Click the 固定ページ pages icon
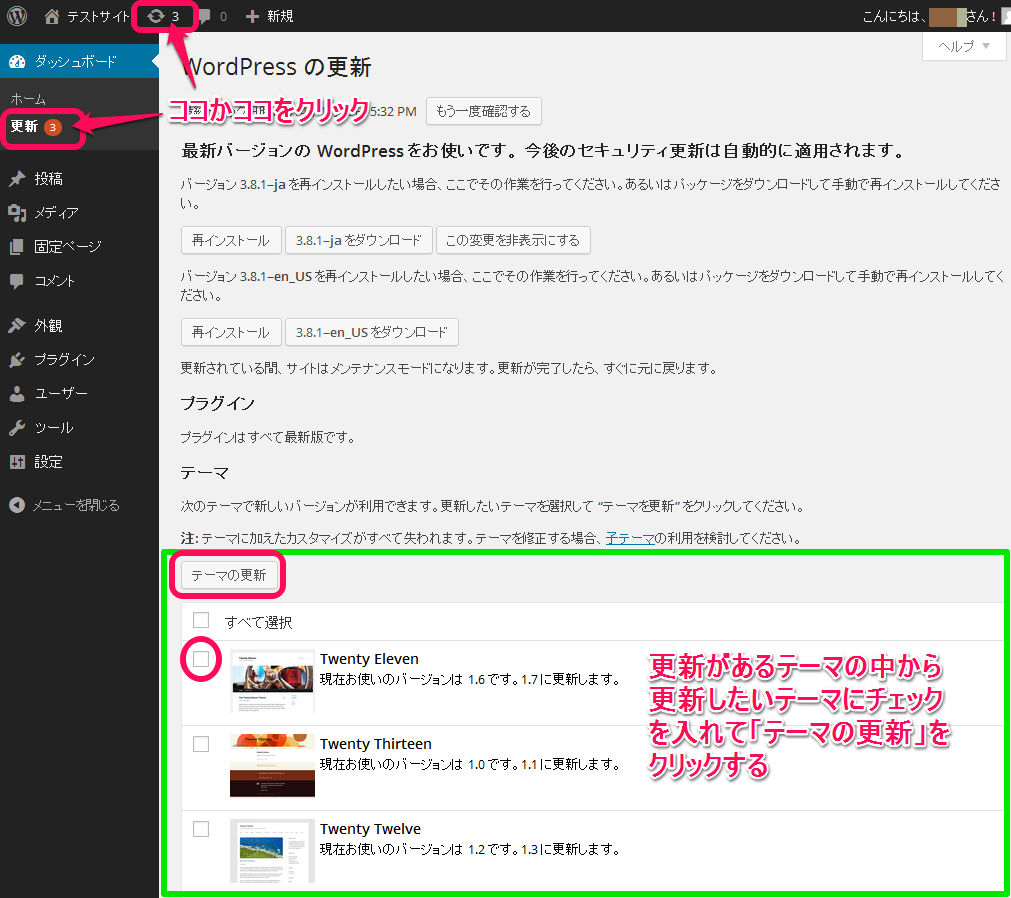This screenshot has height=898, width=1011. [x=17, y=247]
